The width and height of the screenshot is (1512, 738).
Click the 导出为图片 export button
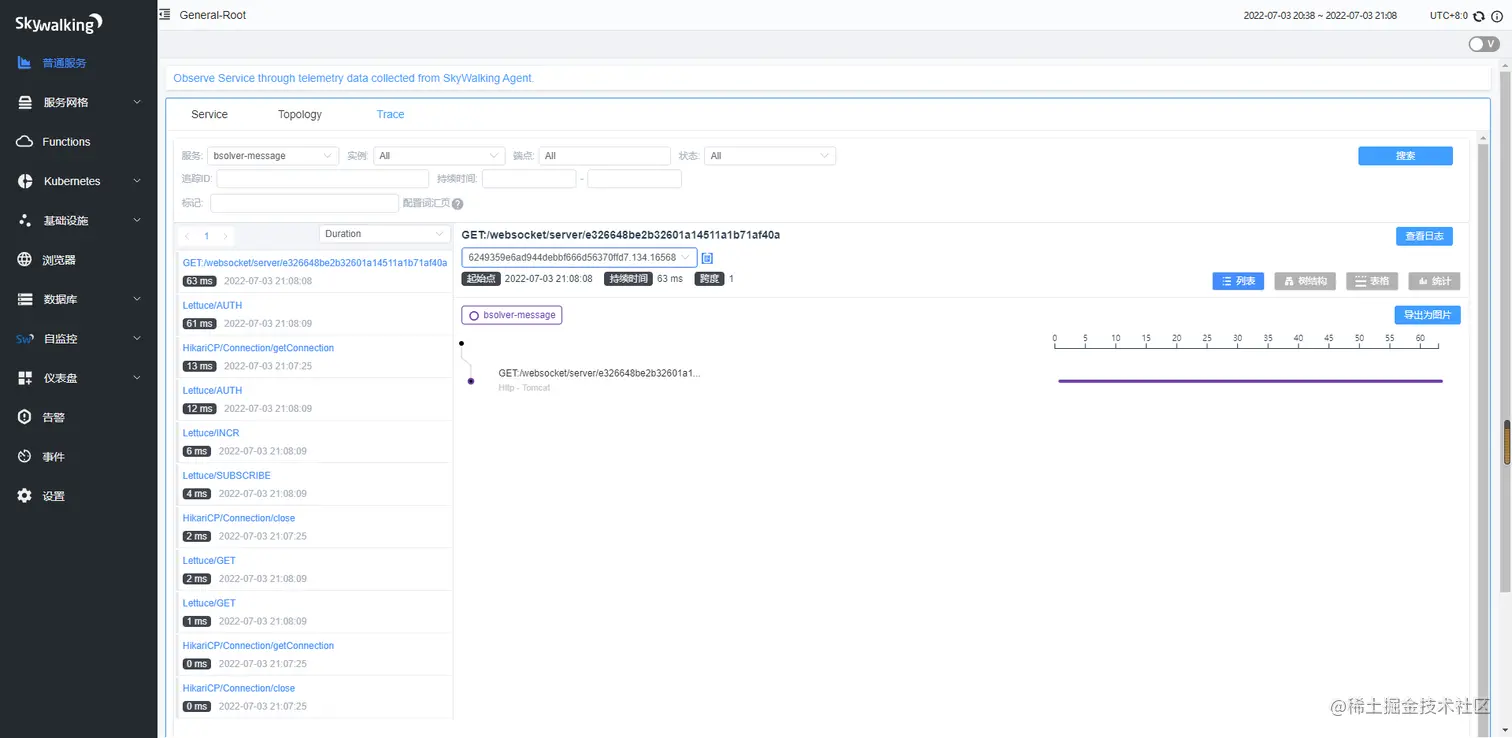(1428, 315)
